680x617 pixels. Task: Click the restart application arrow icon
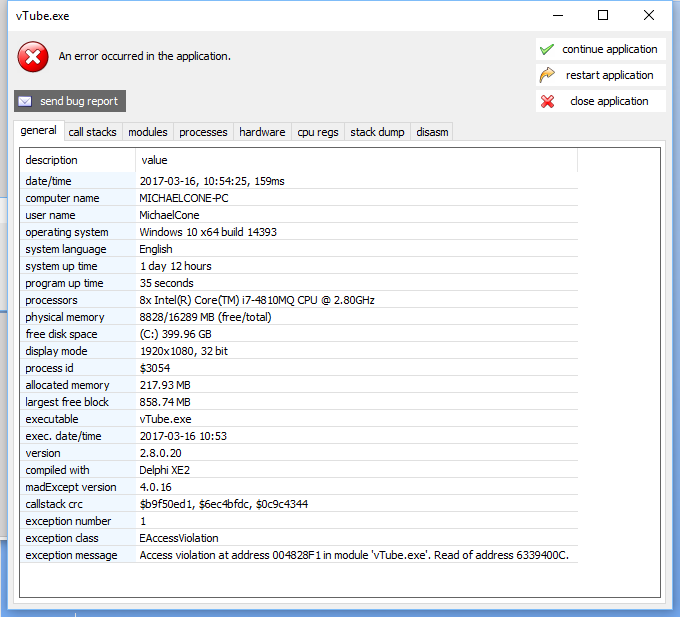[547, 75]
